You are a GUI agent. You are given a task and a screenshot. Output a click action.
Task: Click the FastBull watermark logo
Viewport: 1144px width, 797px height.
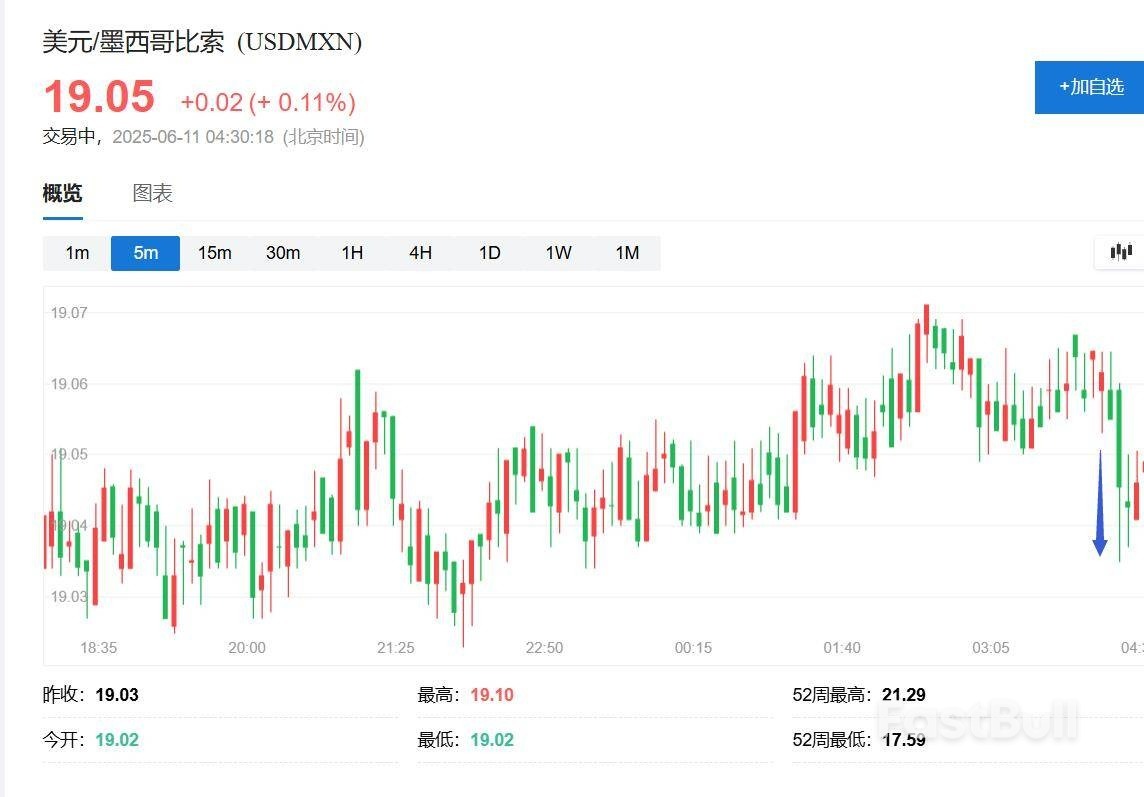click(x=977, y=721)
